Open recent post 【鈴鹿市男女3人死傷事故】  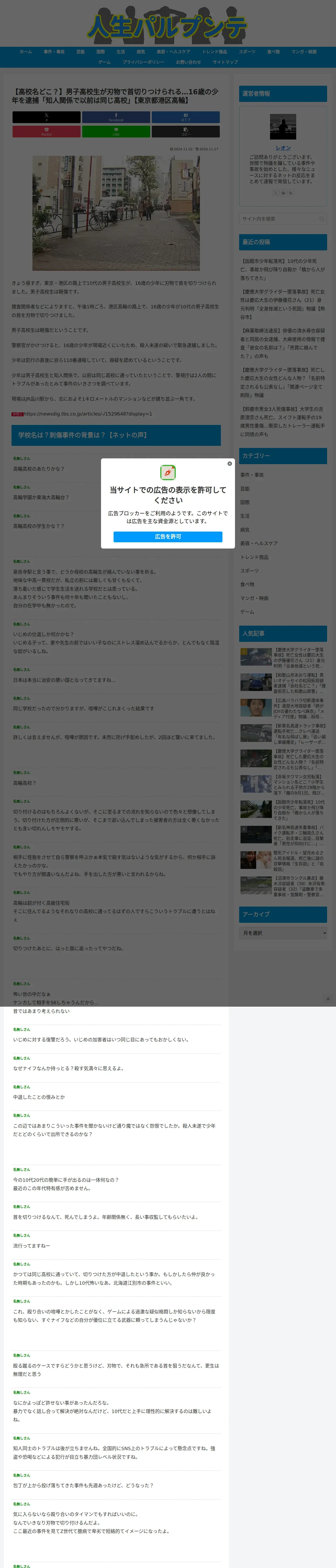(x=283, y=421)
